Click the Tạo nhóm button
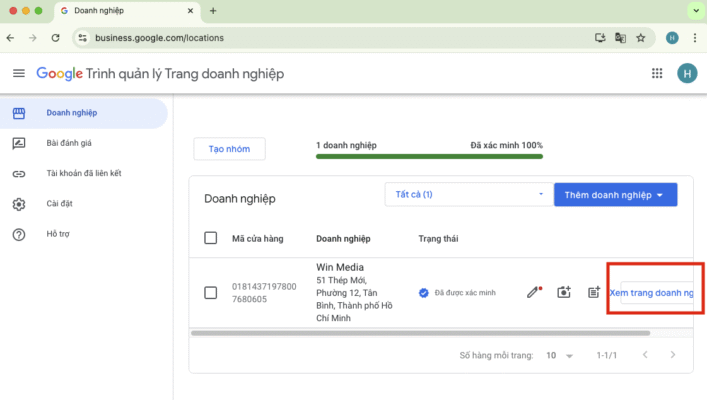 tap(230, 149)
